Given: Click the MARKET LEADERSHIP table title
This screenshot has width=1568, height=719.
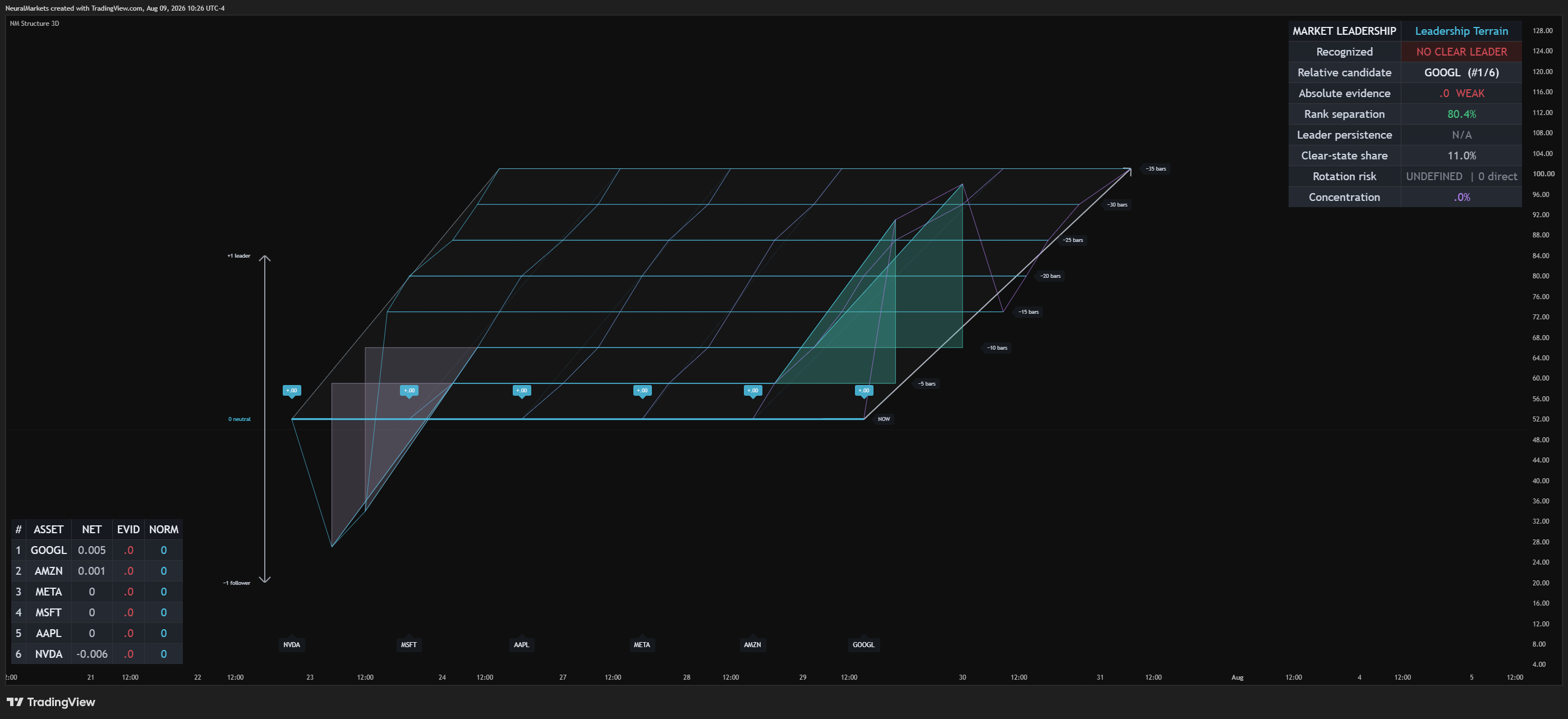Looking at the screenshot, I should coord(1344,31).
